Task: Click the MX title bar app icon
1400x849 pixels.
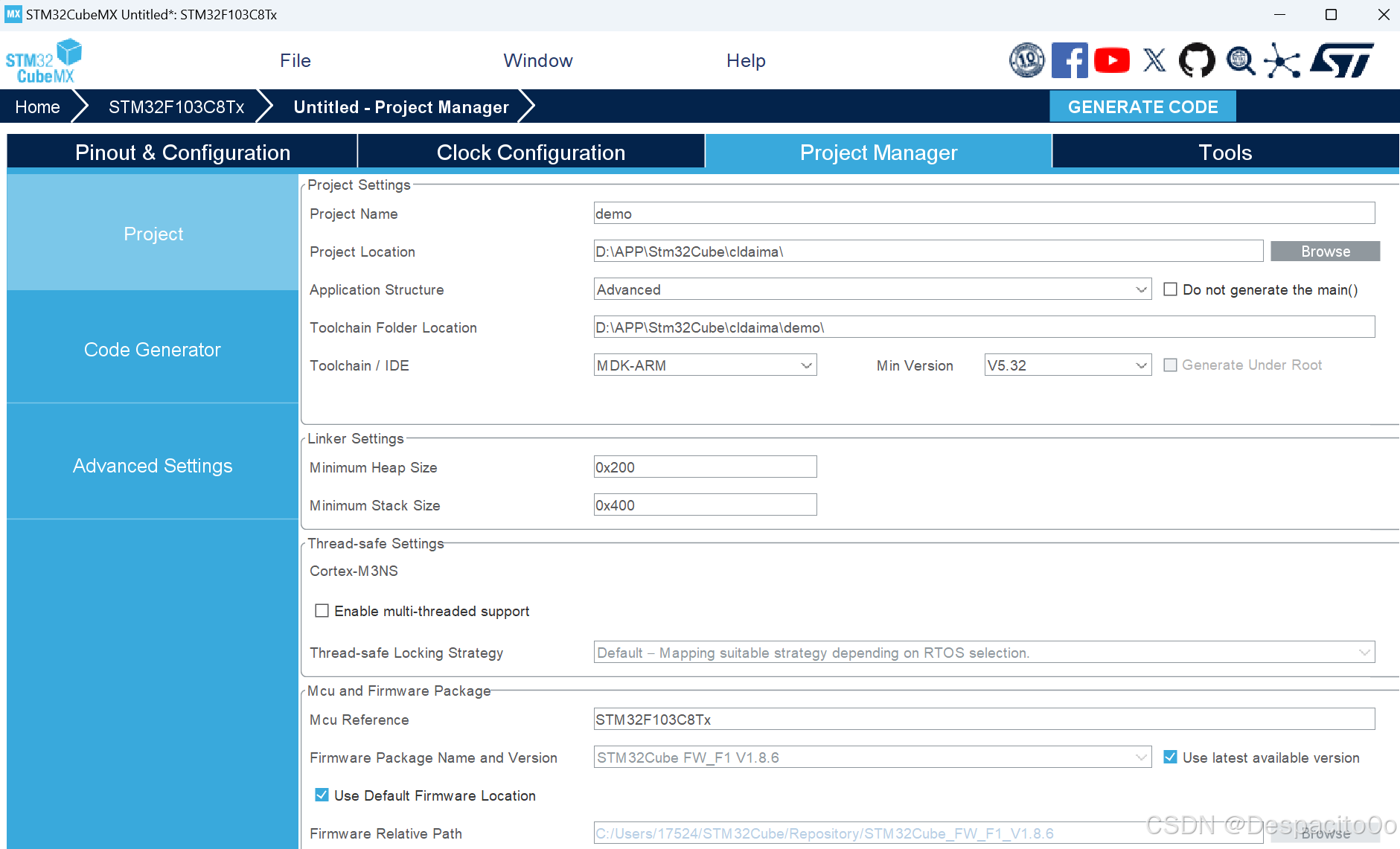Action: (13, 14)
